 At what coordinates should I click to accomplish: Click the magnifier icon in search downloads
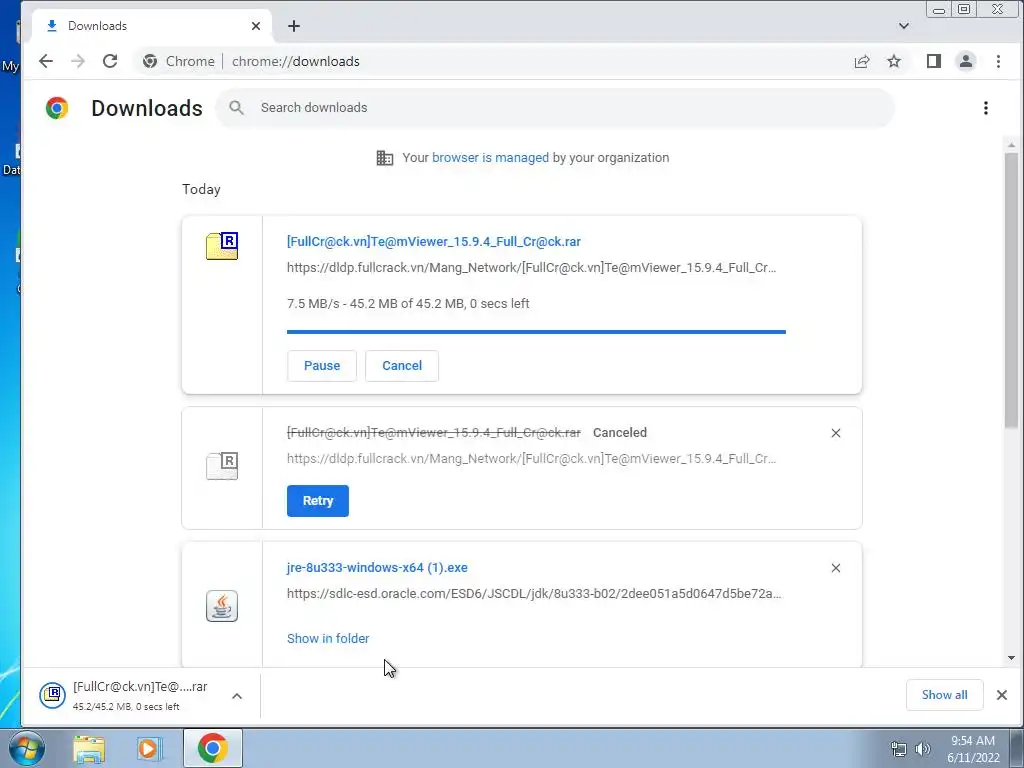click(x=236, y=108)
